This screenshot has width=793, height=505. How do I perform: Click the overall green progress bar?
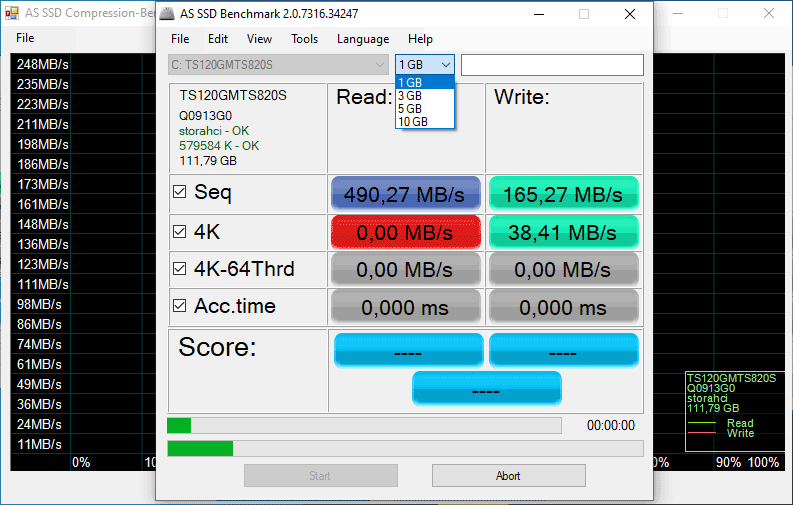[x=404, y=448]
